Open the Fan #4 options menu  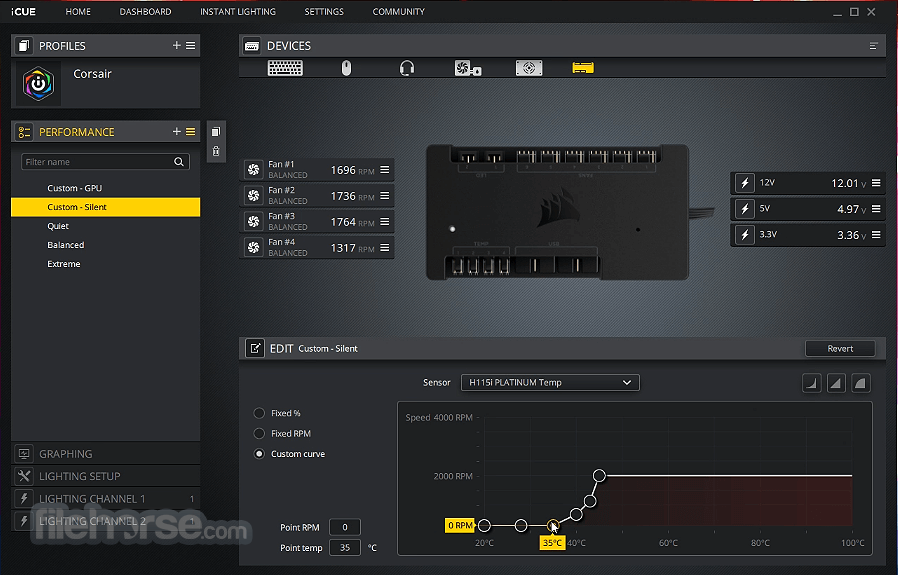click(x=385, y=247)
